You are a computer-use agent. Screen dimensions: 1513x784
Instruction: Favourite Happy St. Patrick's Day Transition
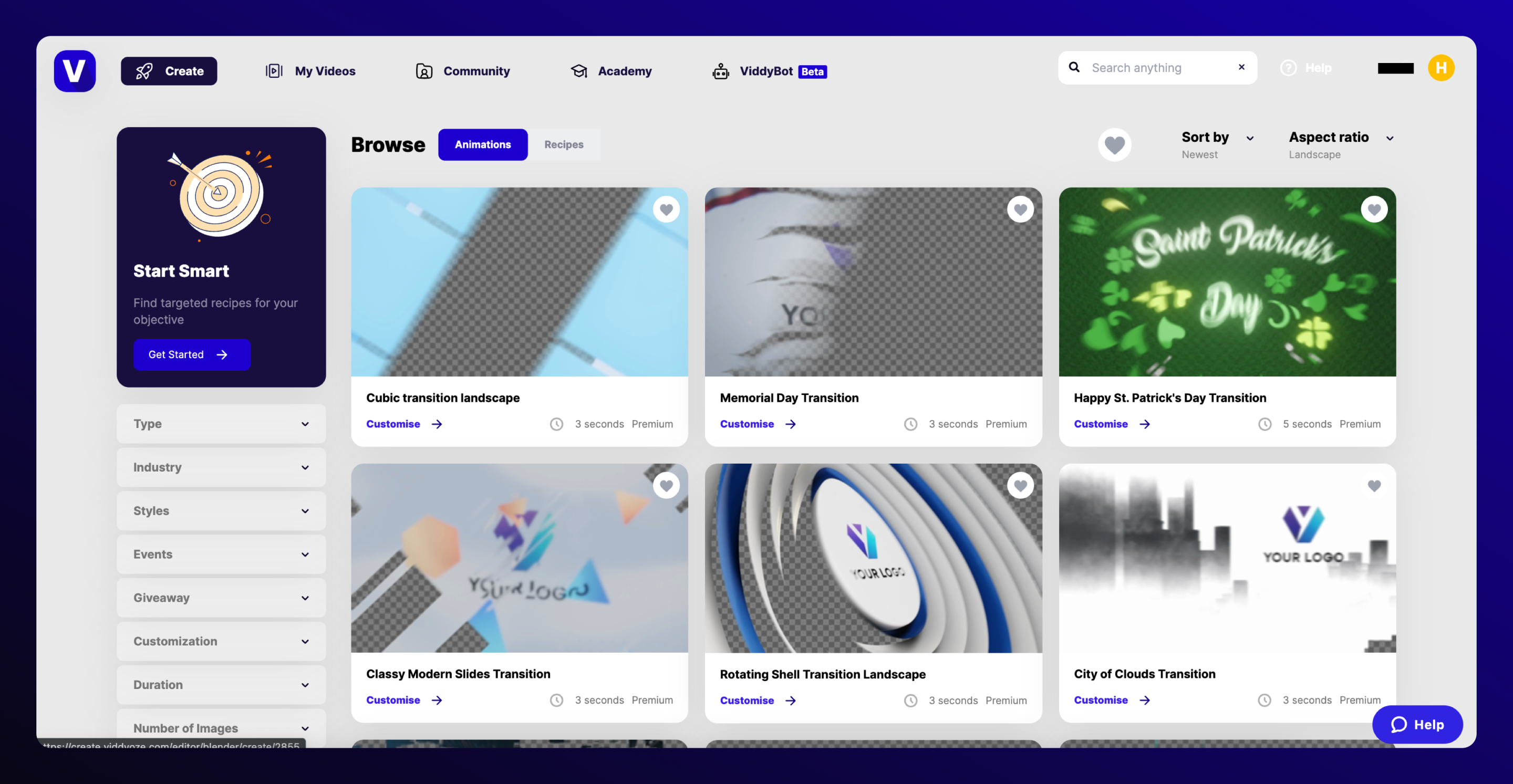[x=1374, y=209]
